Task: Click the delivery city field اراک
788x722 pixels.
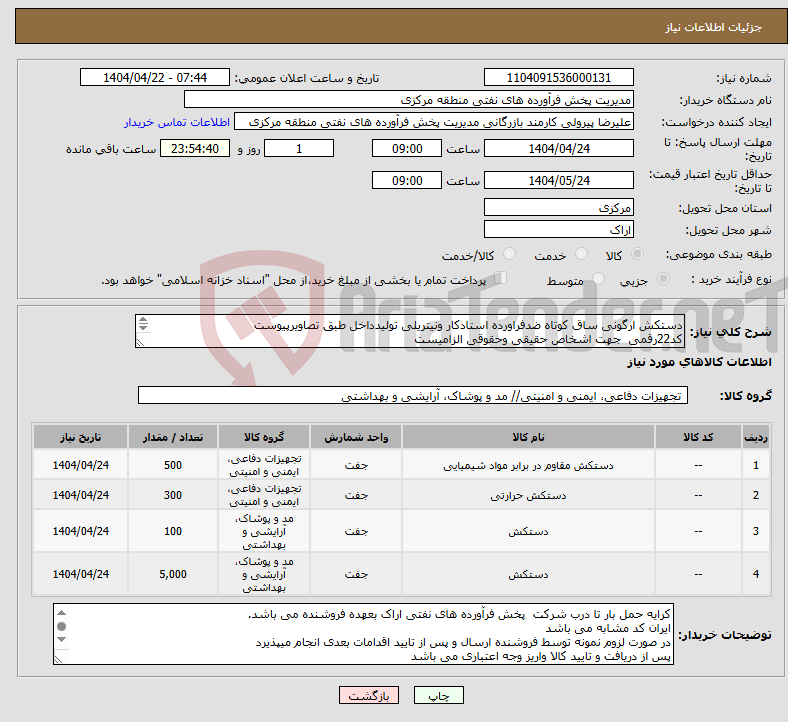Action: 558,230
